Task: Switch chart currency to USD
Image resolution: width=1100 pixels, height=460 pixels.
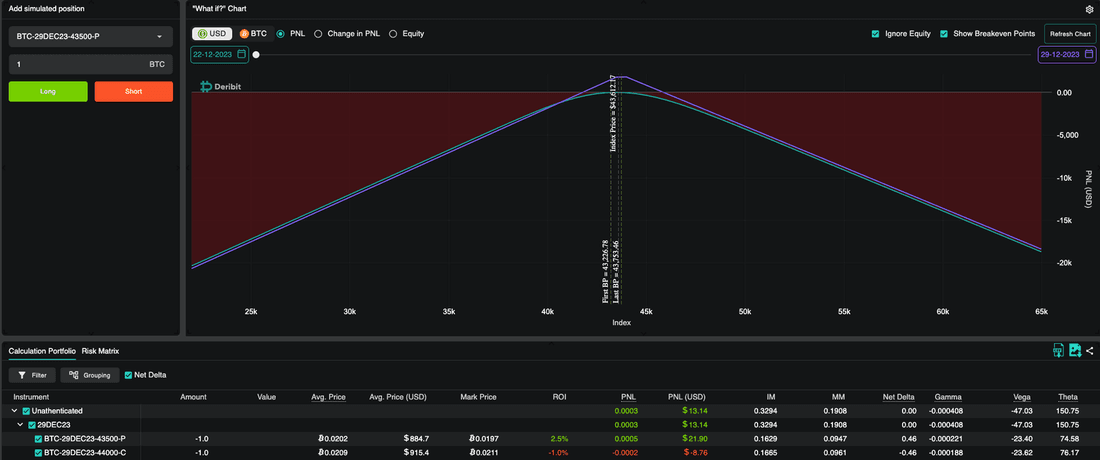Action: coord(213,34)
